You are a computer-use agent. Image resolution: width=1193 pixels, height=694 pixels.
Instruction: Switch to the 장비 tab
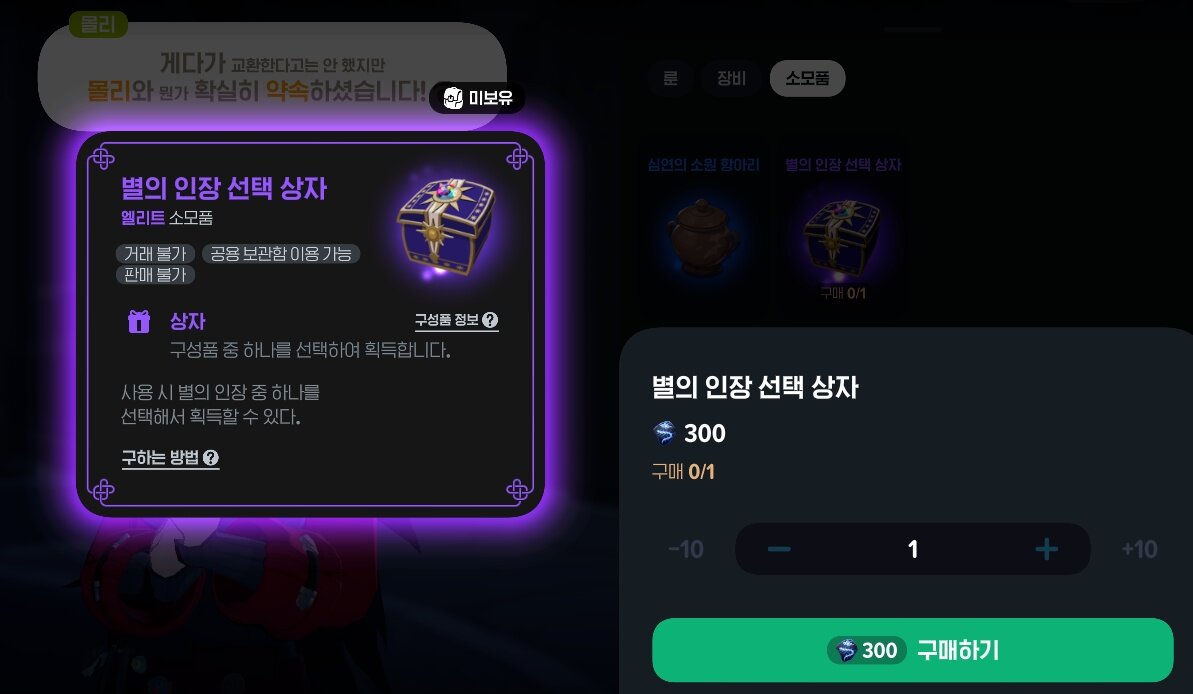[731, 78]
